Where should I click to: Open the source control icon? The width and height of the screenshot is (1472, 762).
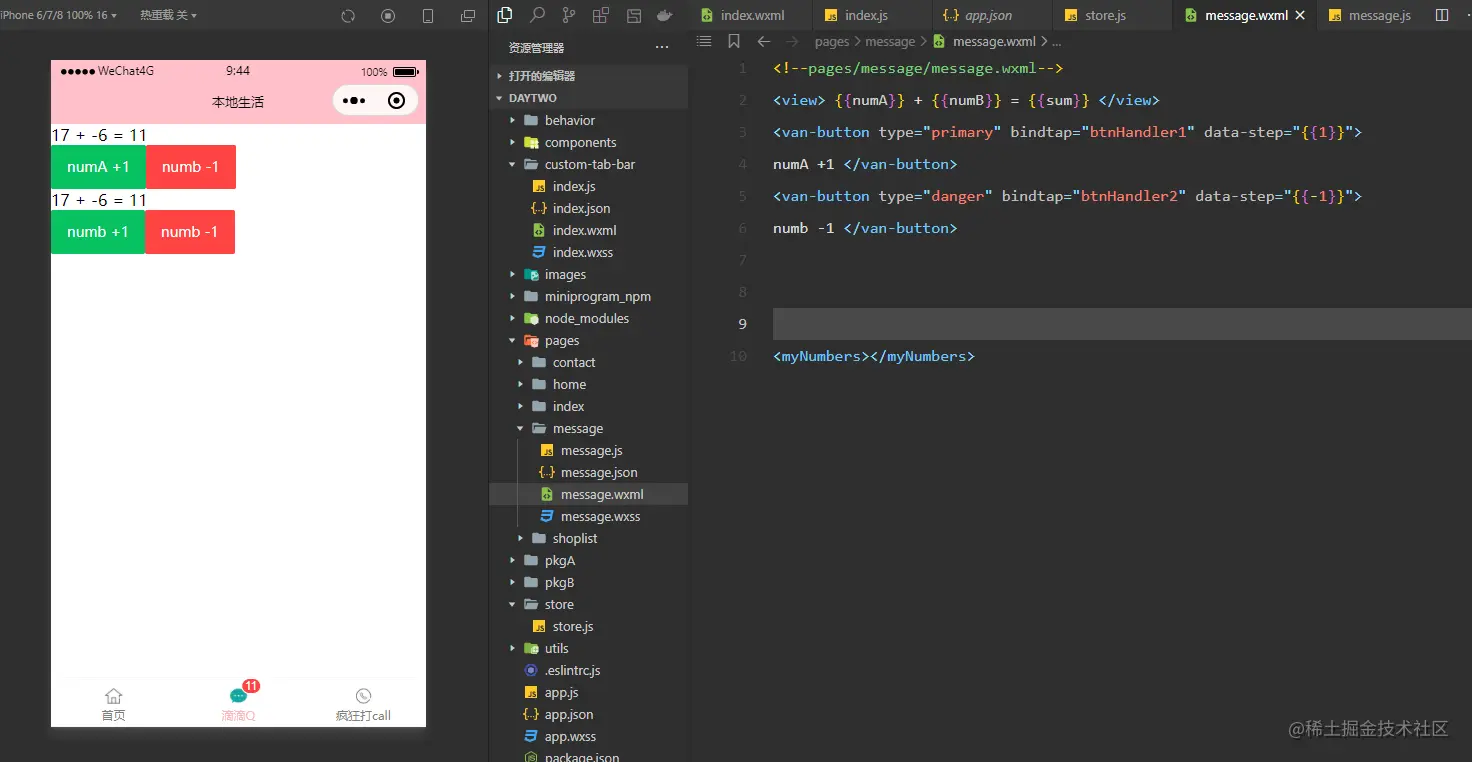(x=569, y=15)
